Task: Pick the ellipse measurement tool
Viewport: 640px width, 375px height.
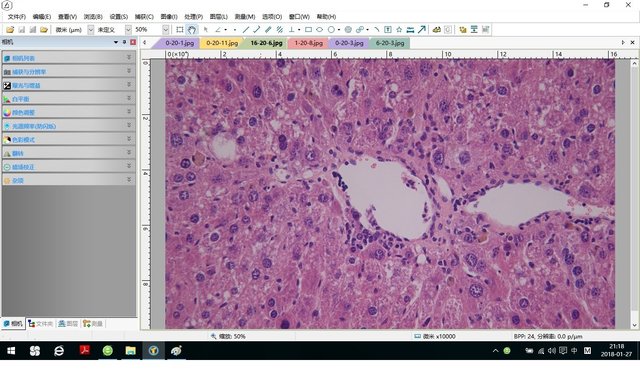Action: [x=320, y=29]
